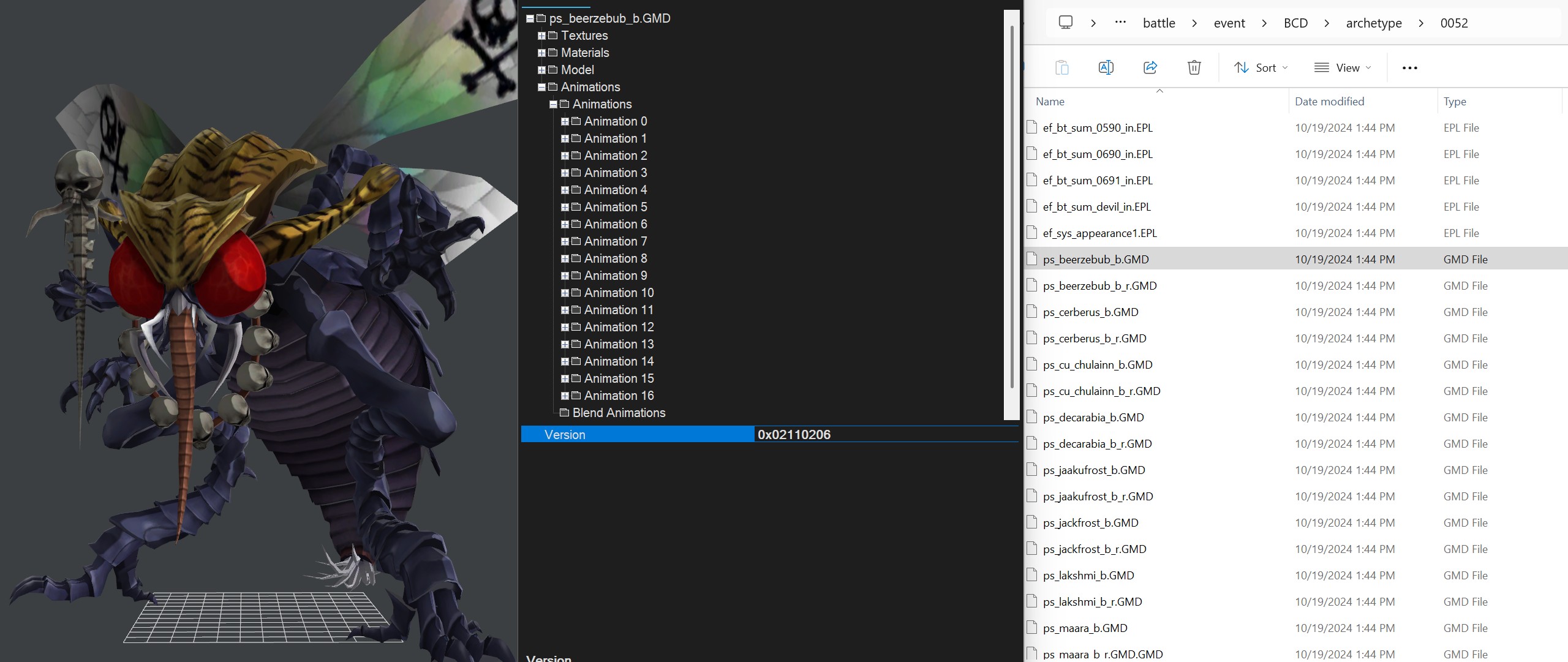Select the Version property row
This screenshot has height=662, width=1568.
[769, 434]
